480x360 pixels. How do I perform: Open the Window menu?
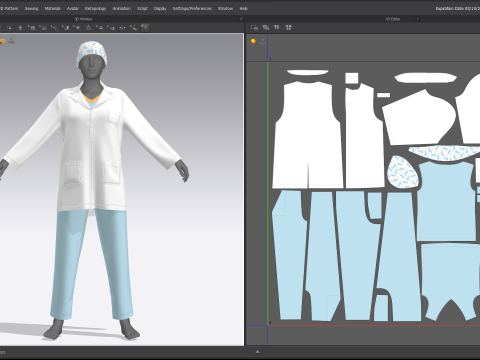tap(225, 8)
